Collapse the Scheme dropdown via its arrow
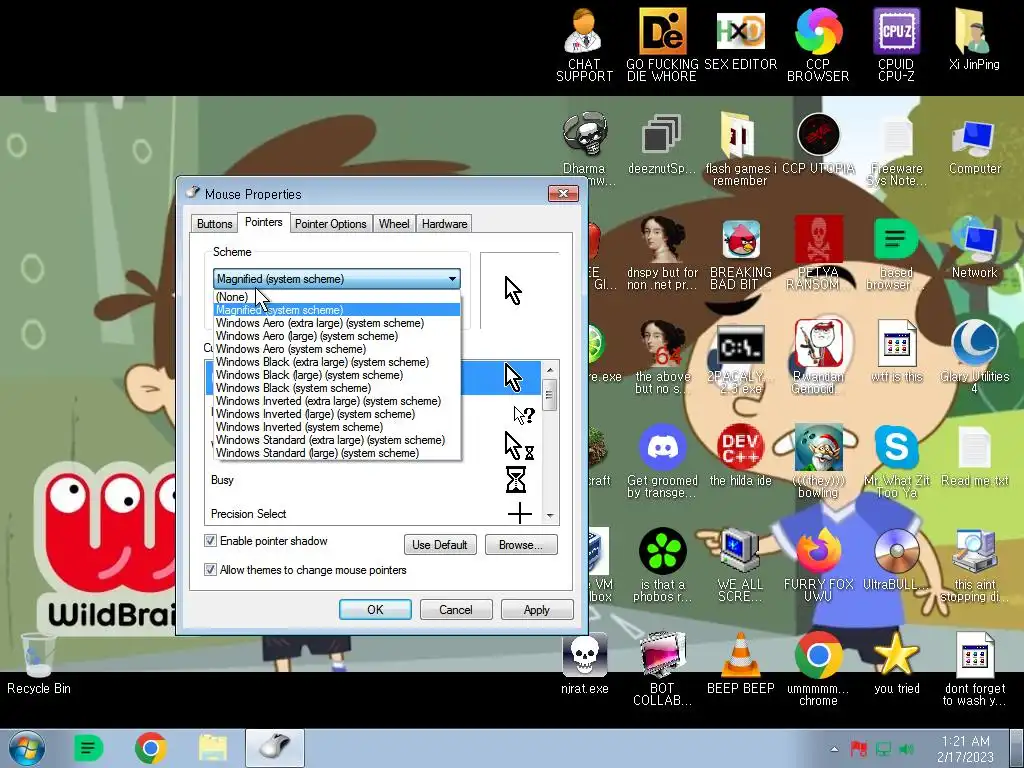The height and width of the screenshot is (768, 1024). (x=452, y=279)
